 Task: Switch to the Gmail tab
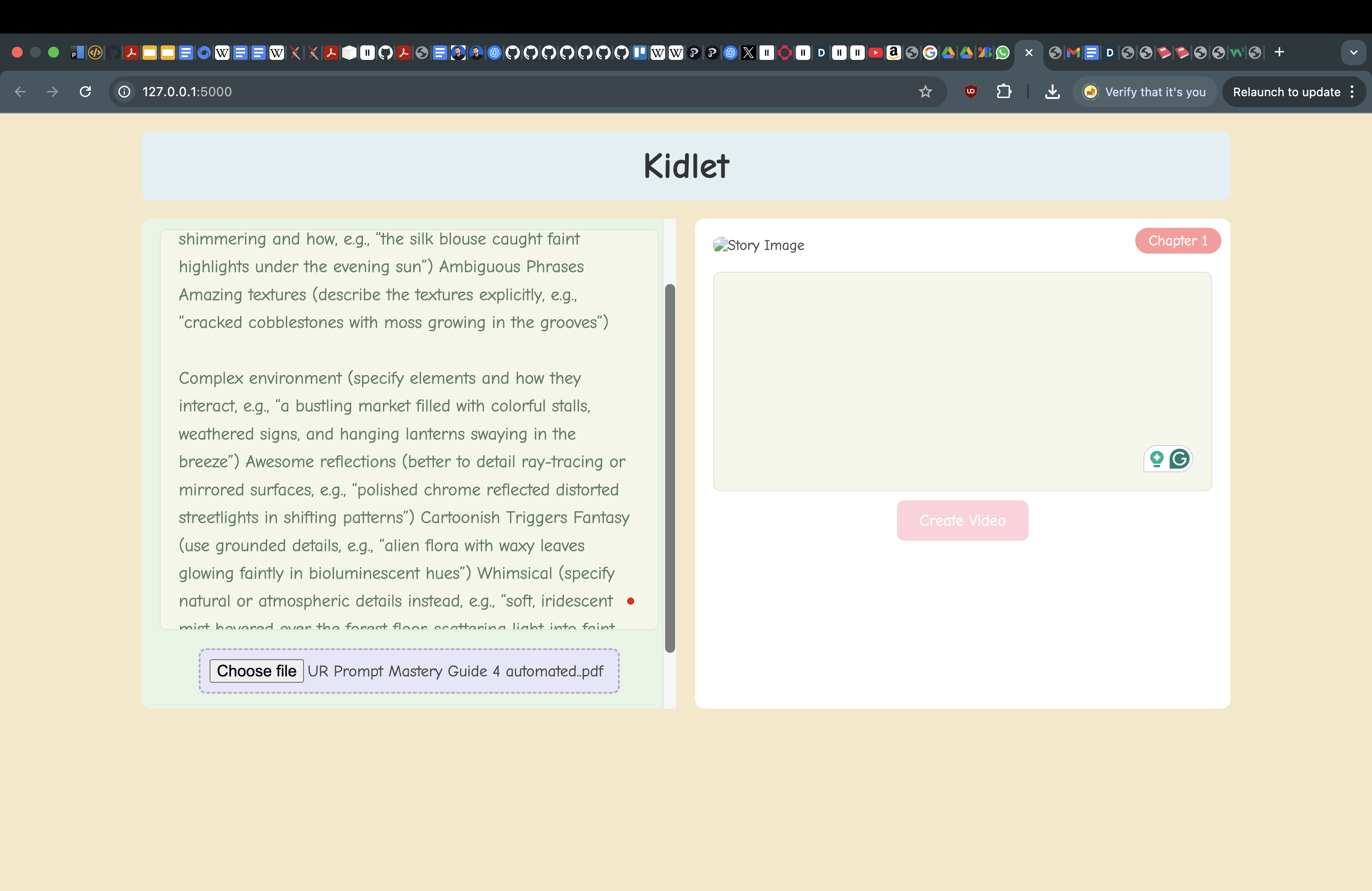(x=1073, y=53)
